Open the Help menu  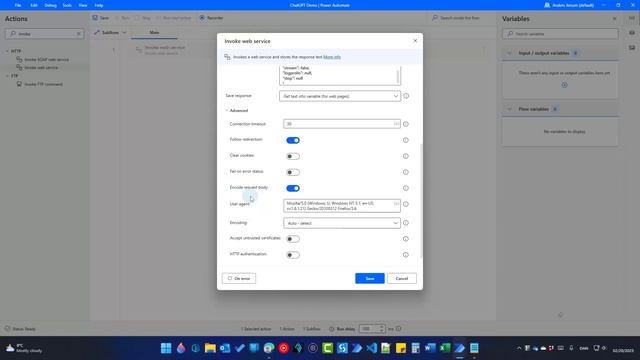tap(99, 5)
